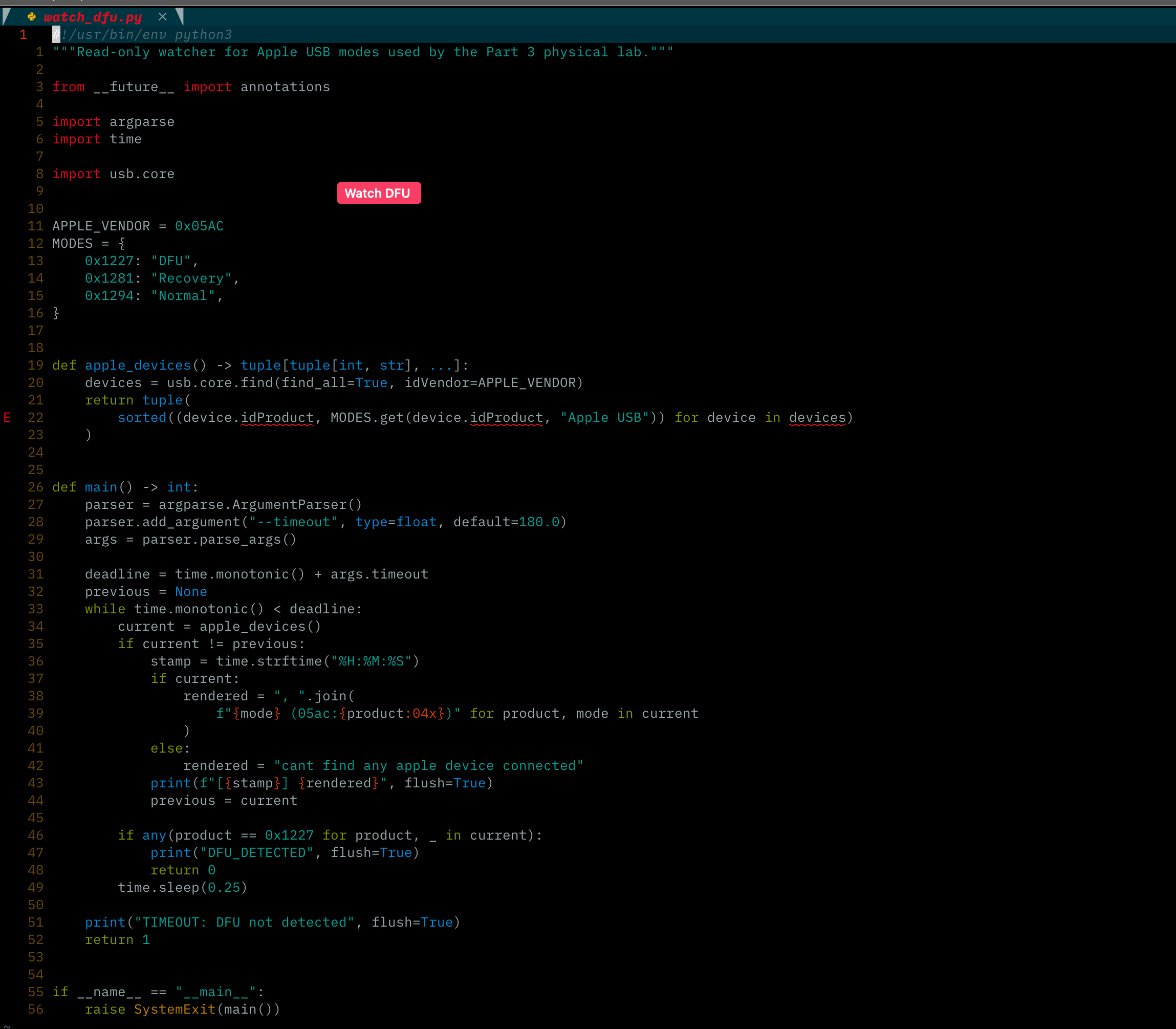Close the watch_dfu.py tab
The image size is (1176, 1029).
pyautogui.click(x=162, y=17)
